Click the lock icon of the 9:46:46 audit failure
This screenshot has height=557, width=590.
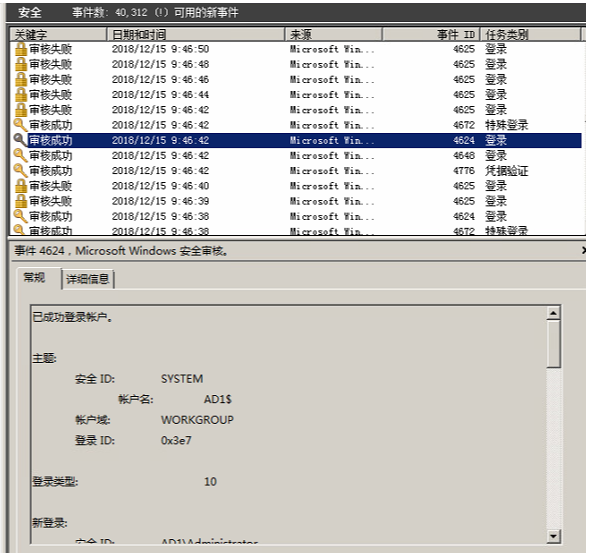[x=21, y=79]
